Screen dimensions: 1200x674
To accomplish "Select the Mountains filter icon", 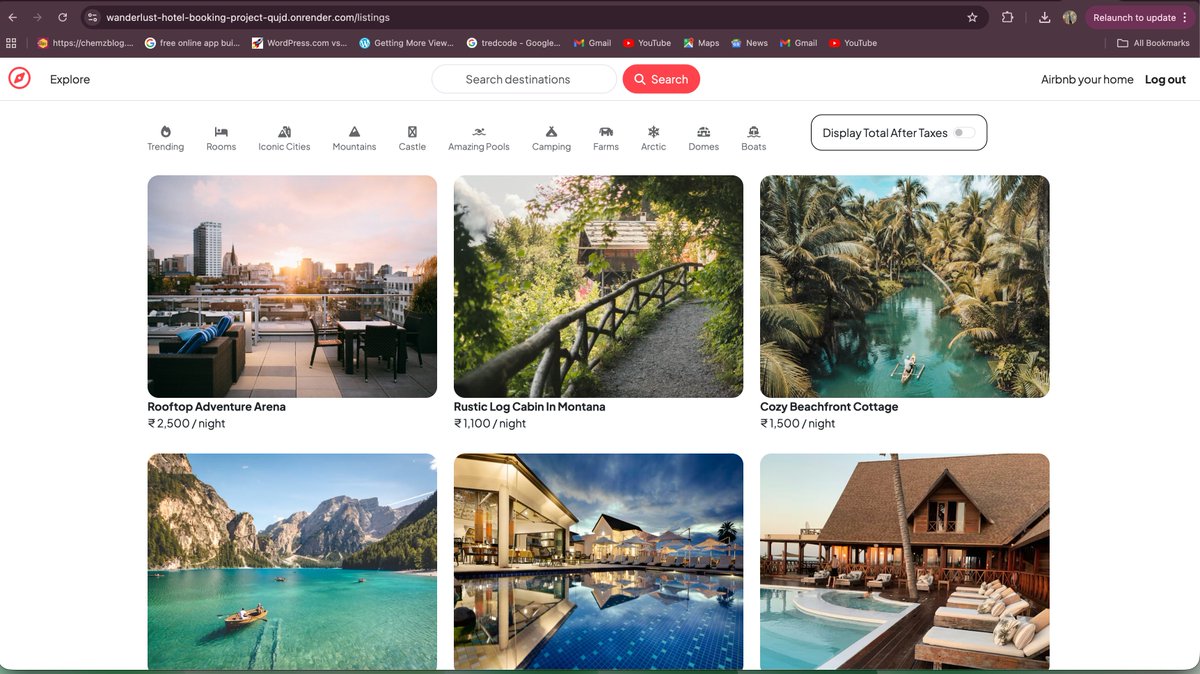I will pos(354,131).
